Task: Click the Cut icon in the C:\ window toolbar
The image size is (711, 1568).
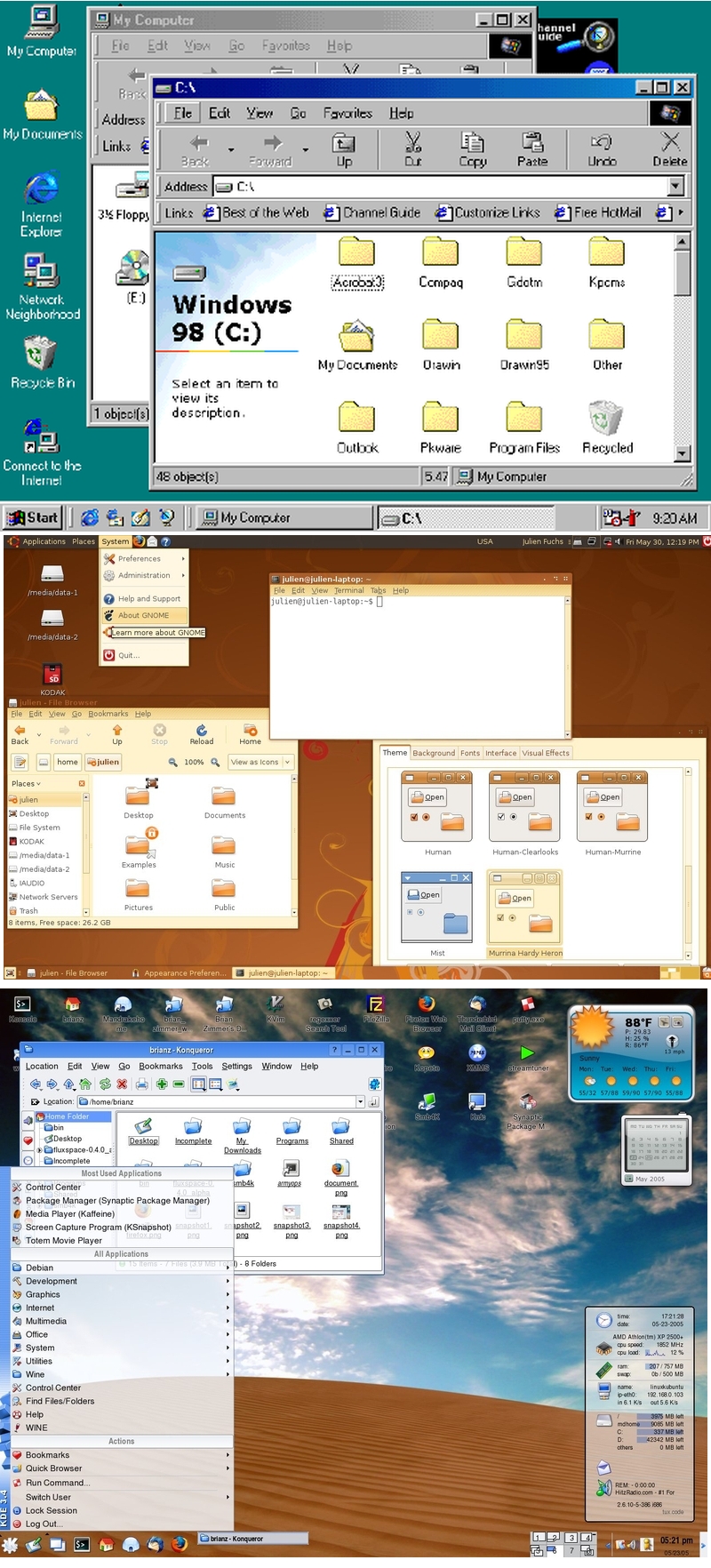Action: coord(413,148)
